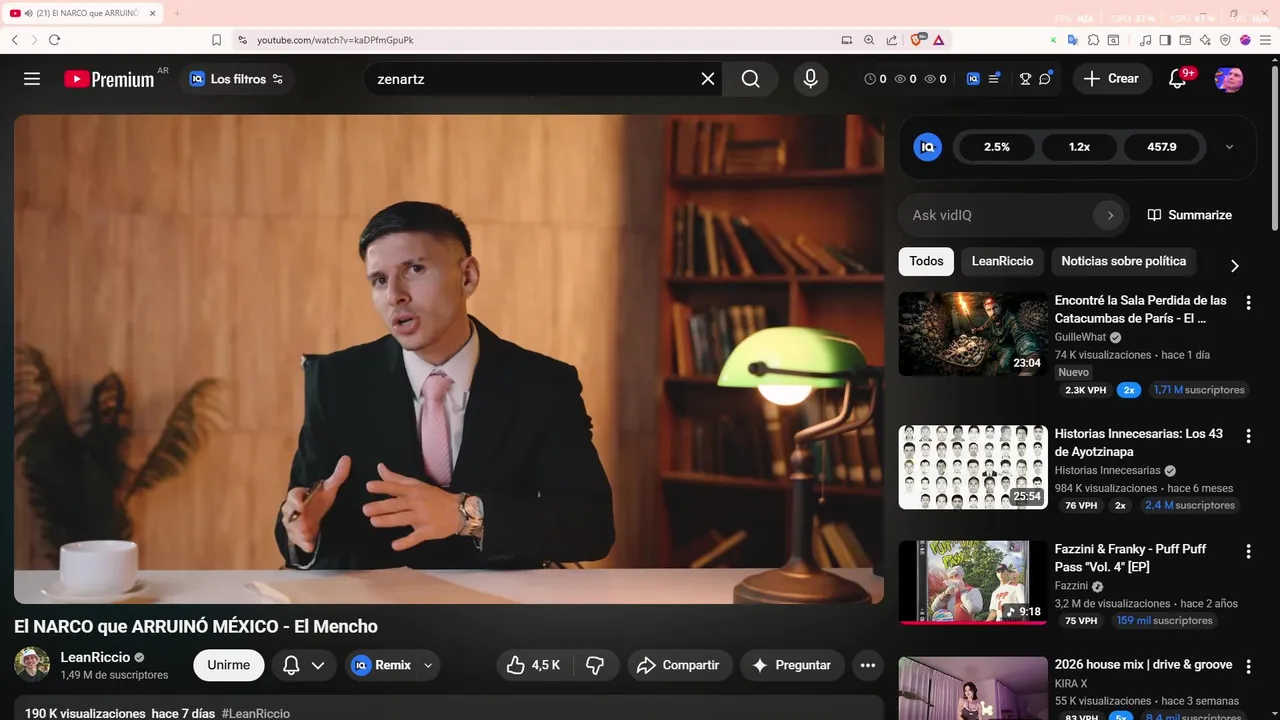Mute the El NARCO tab audio

tap(28, 13)
